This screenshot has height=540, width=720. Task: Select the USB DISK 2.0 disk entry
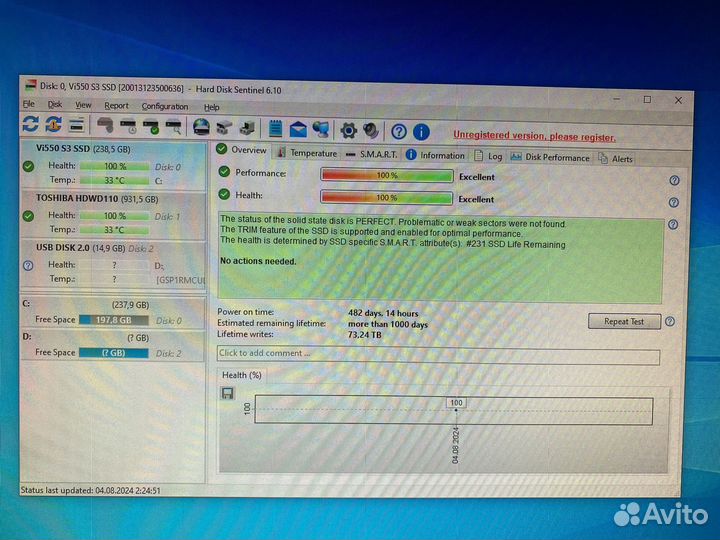(113, 264)
